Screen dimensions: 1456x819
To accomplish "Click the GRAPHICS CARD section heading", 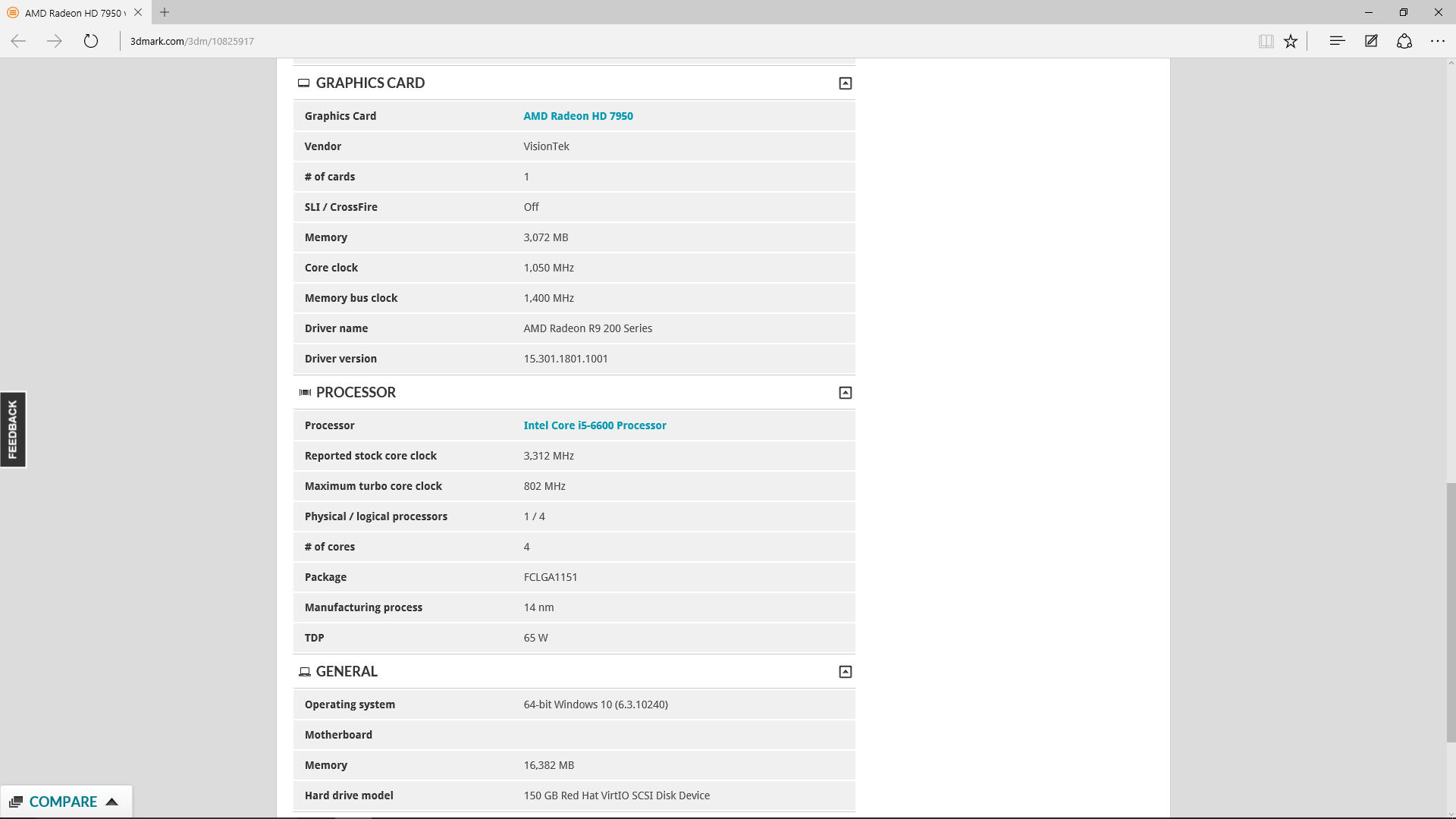I will 370,83.
